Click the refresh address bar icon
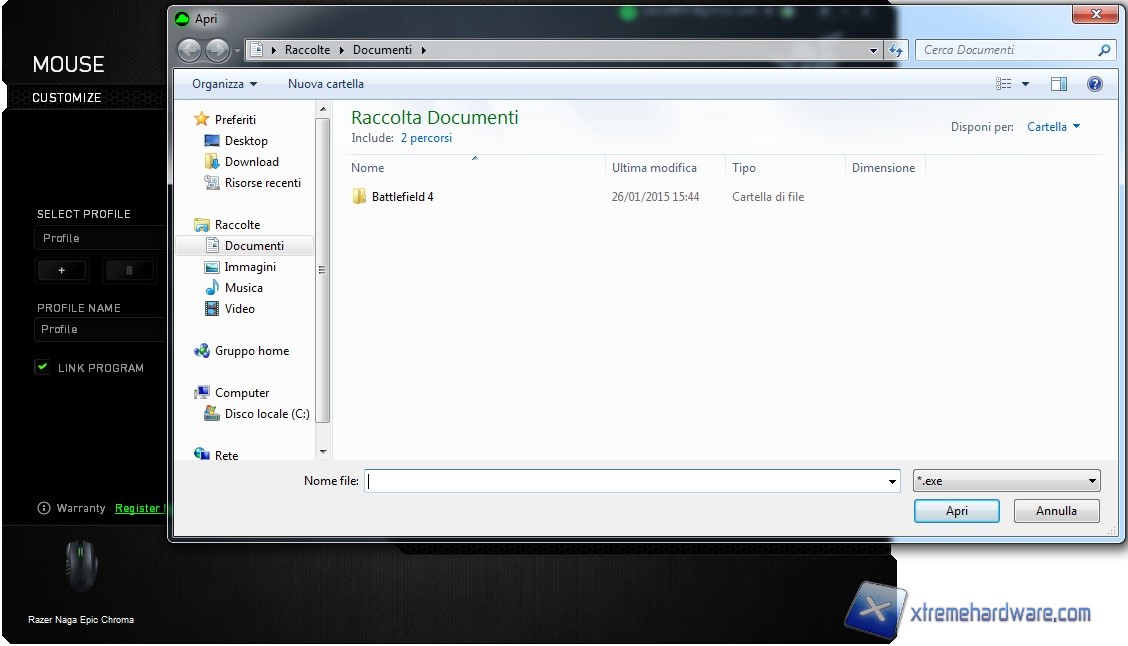Image resolution: width=1128 pixels, height=646 pixels. coord(896,50)
